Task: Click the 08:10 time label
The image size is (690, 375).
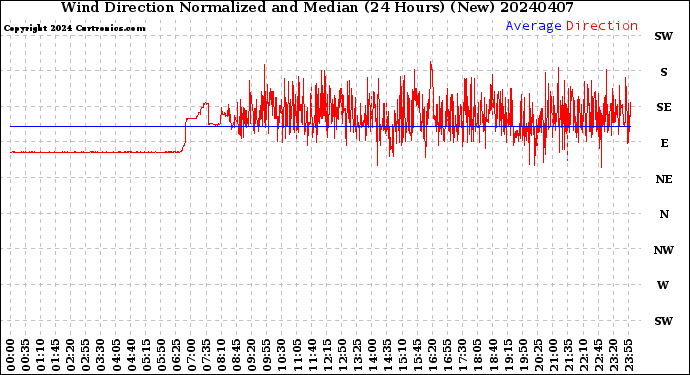Action: coord(221,355)
